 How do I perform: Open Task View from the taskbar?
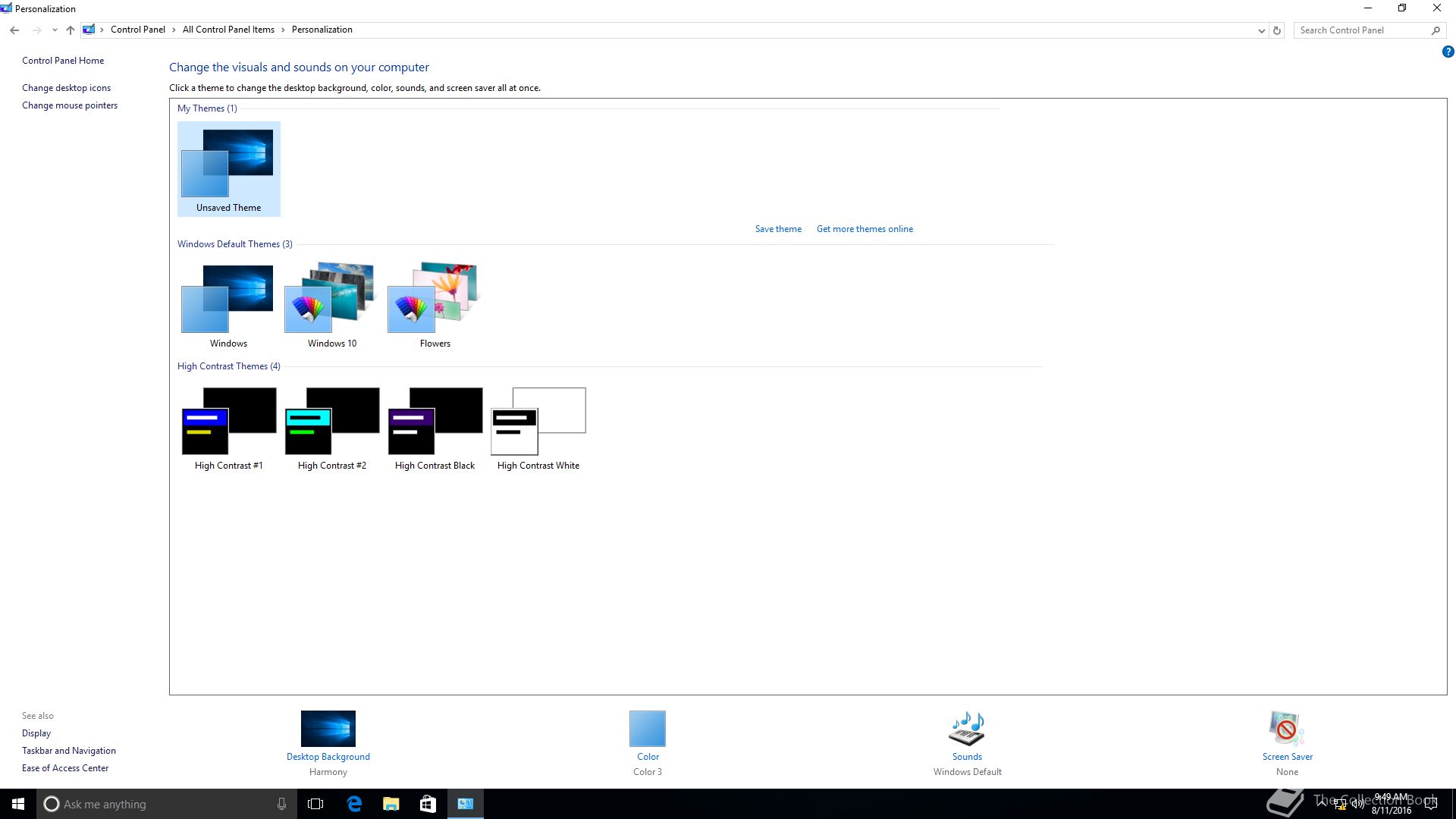pyautogui.click(x=315, y=804)
